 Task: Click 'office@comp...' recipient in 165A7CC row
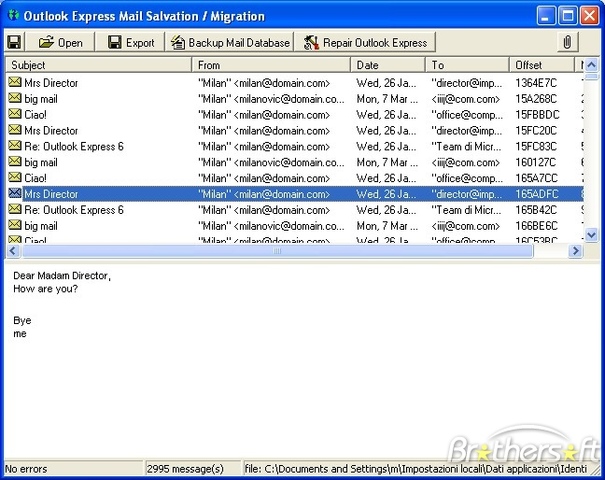click(x=467, y=178)
